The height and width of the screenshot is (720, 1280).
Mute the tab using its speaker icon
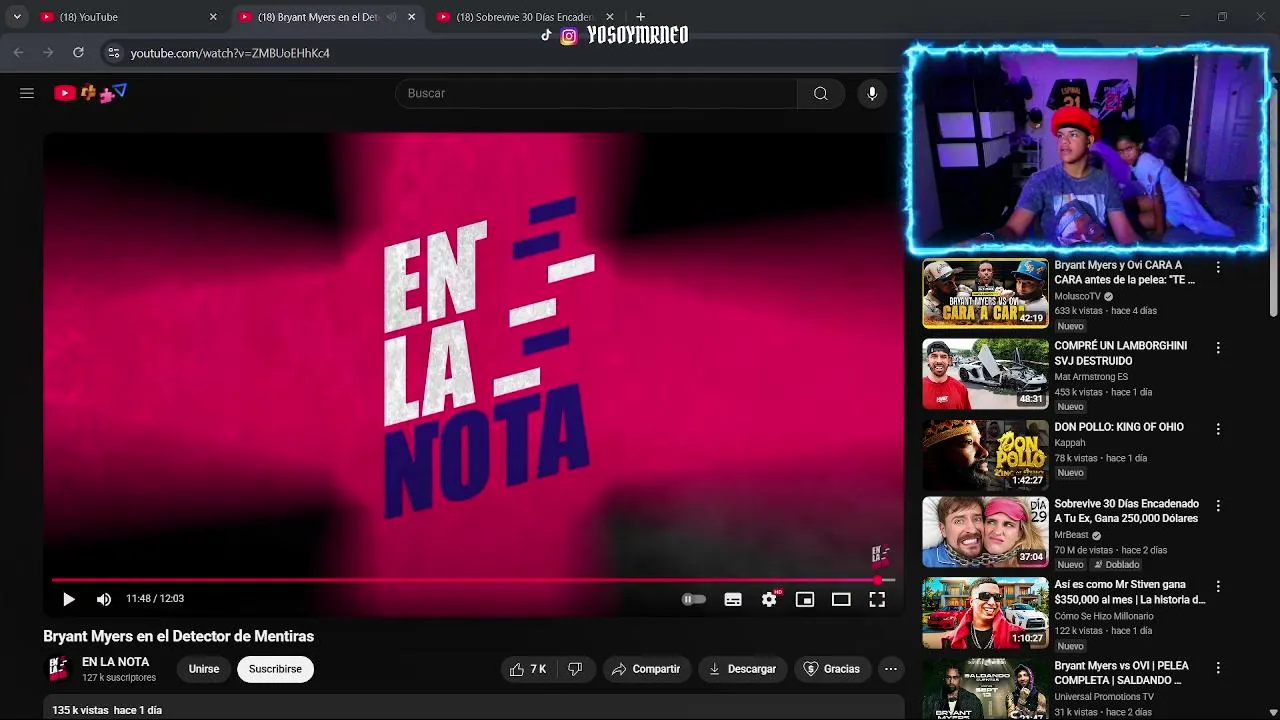[391, 17]
